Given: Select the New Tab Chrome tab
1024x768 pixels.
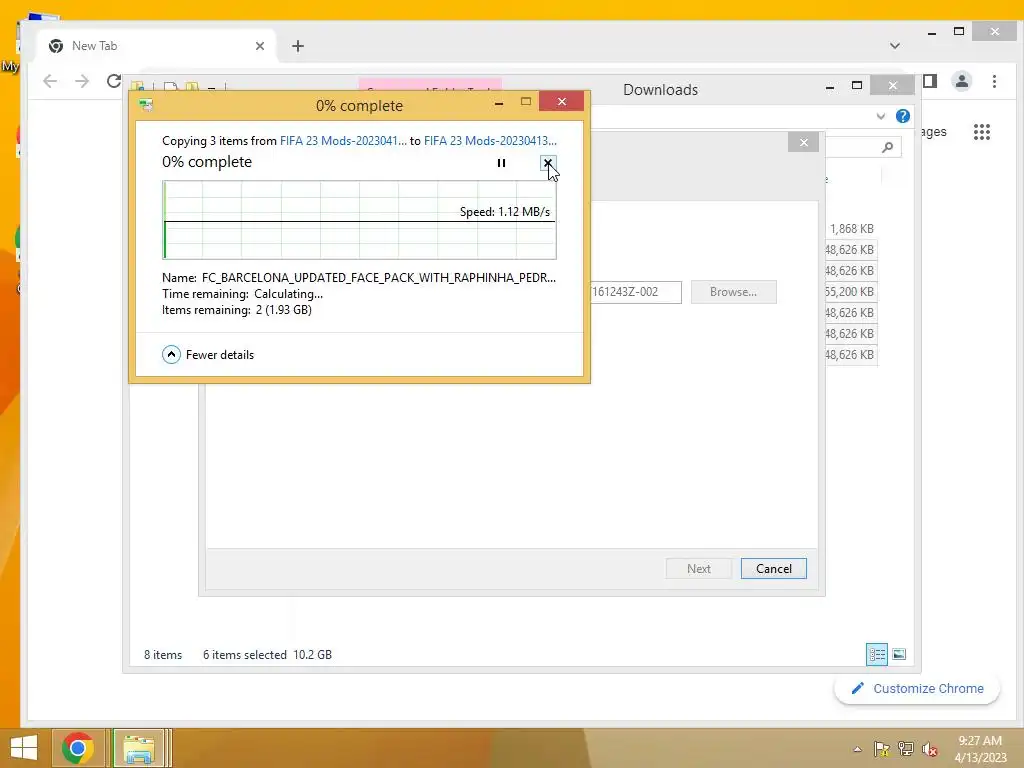Looking at the screenshot, I should [156, 46].
